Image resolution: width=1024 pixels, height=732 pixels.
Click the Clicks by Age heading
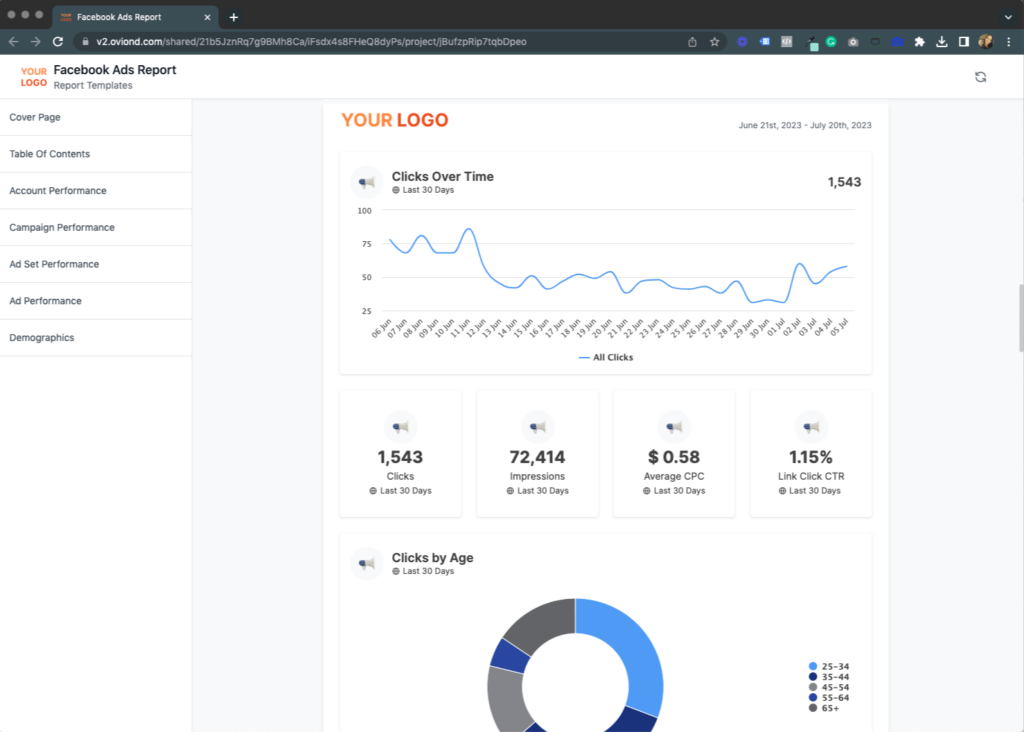click(x=432, y=558)
